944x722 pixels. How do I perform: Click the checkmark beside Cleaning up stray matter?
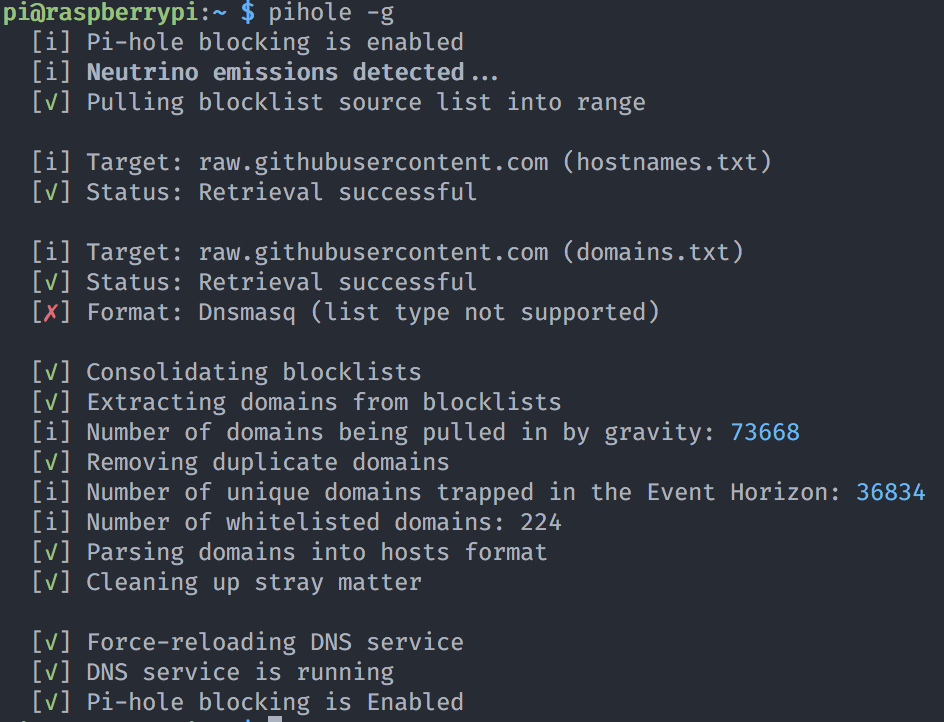(x=51, y=582)
